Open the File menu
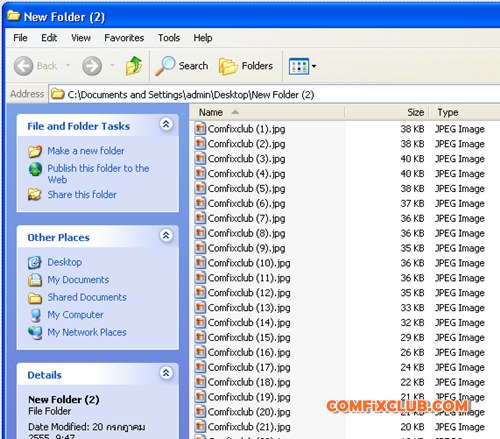This screenshot has height=439, width=500. coord(20,38)
